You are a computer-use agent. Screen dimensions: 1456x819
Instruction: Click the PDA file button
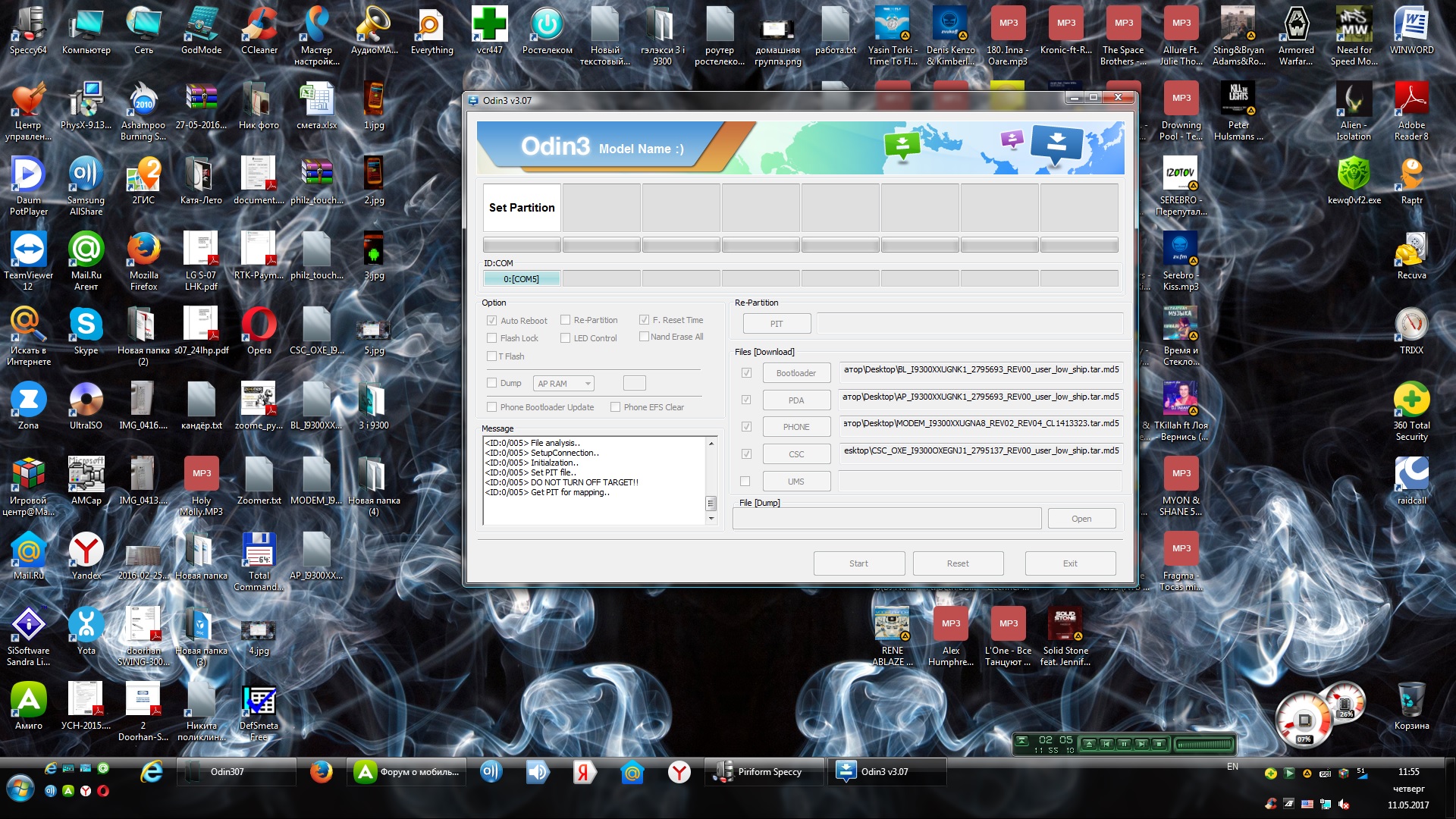coord(796,400)
